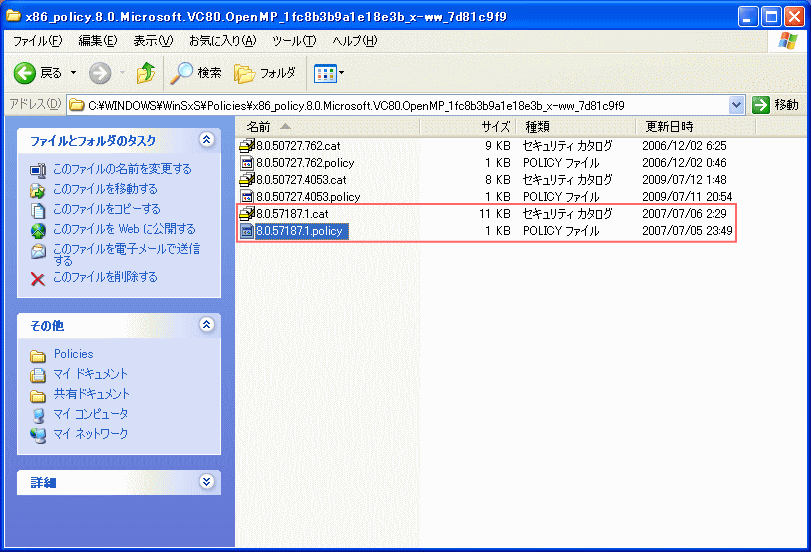Collapse the ファイルとフォルダのタスク panel
This screenshot has width=811, height=552.
(x=207, y=141)
